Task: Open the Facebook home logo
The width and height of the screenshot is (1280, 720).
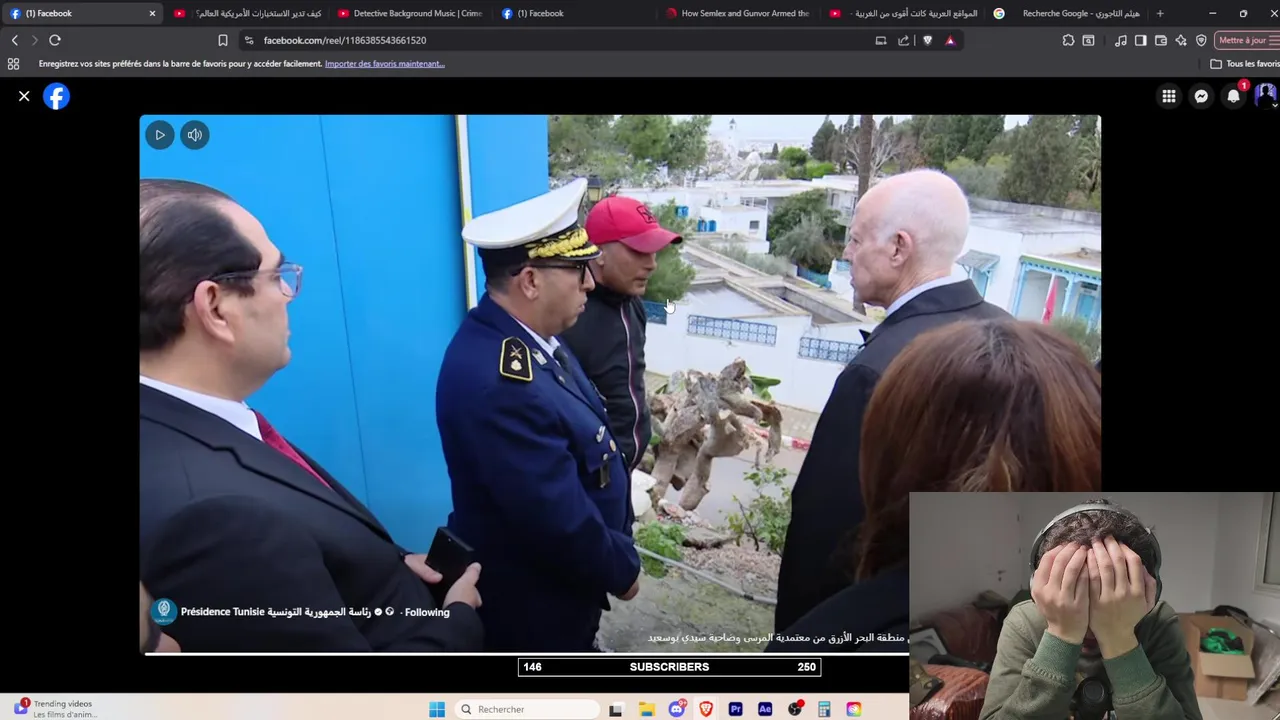Action: click(x=56, y=96)
